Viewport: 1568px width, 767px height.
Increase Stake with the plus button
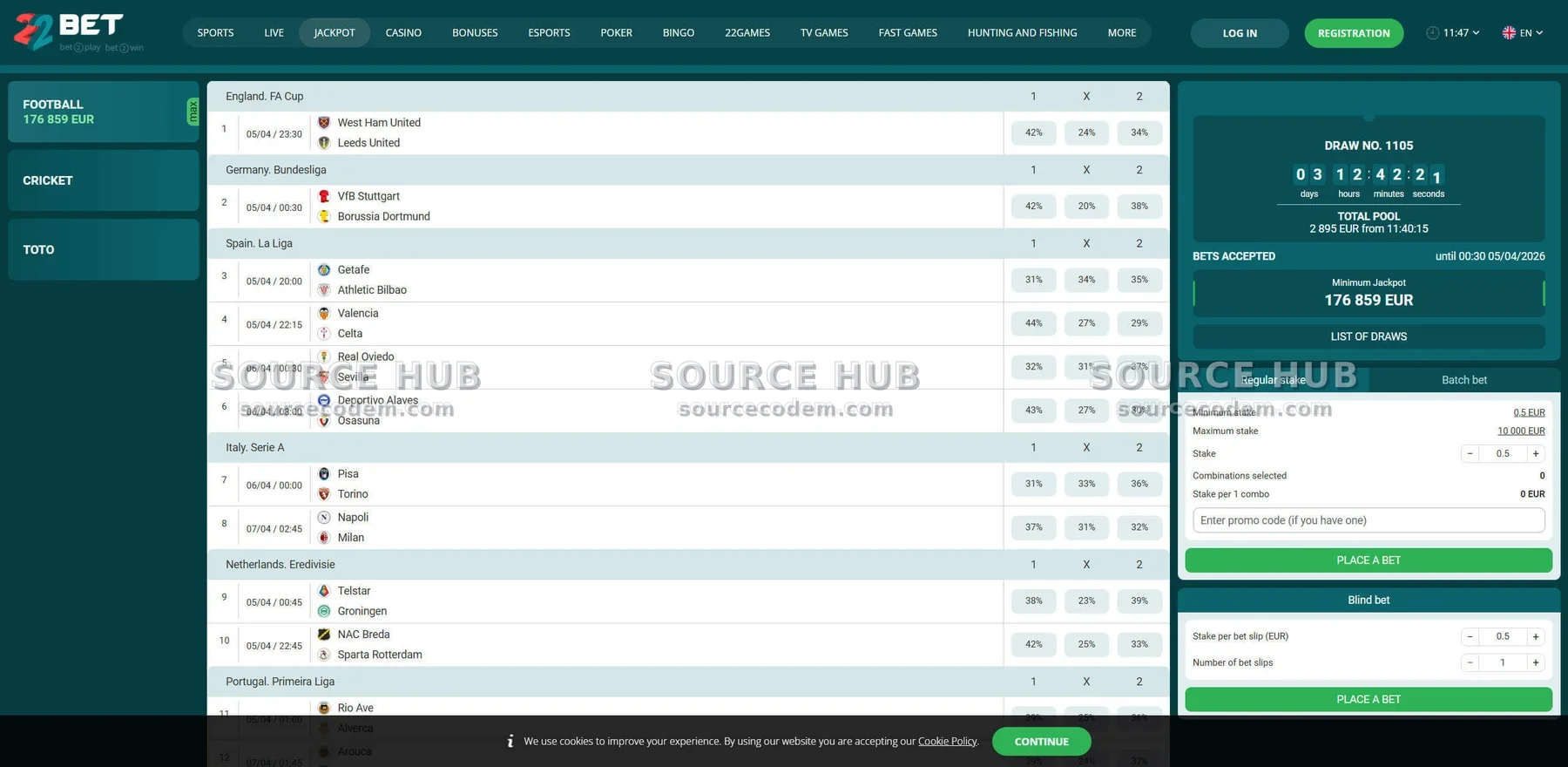[1536, 453]
